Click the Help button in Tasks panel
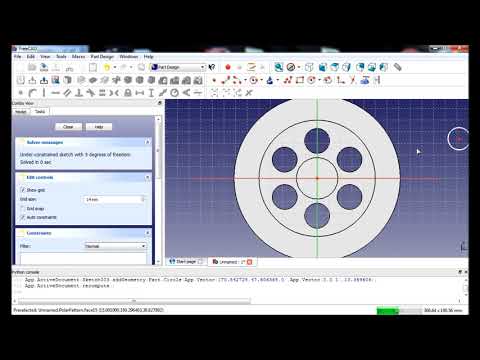The width and height of the screenshot is (480, 360). pos(99,127)
